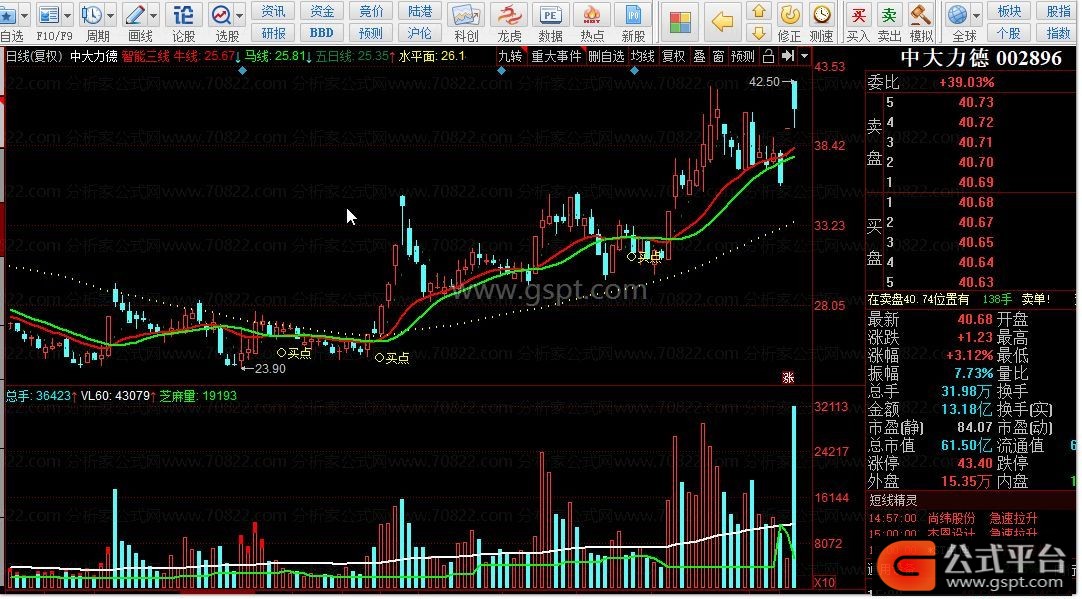The width and height of the screenshot is (1082, 599).
Task: Click the 智能三线 indicator name
Action: point(146,56)
